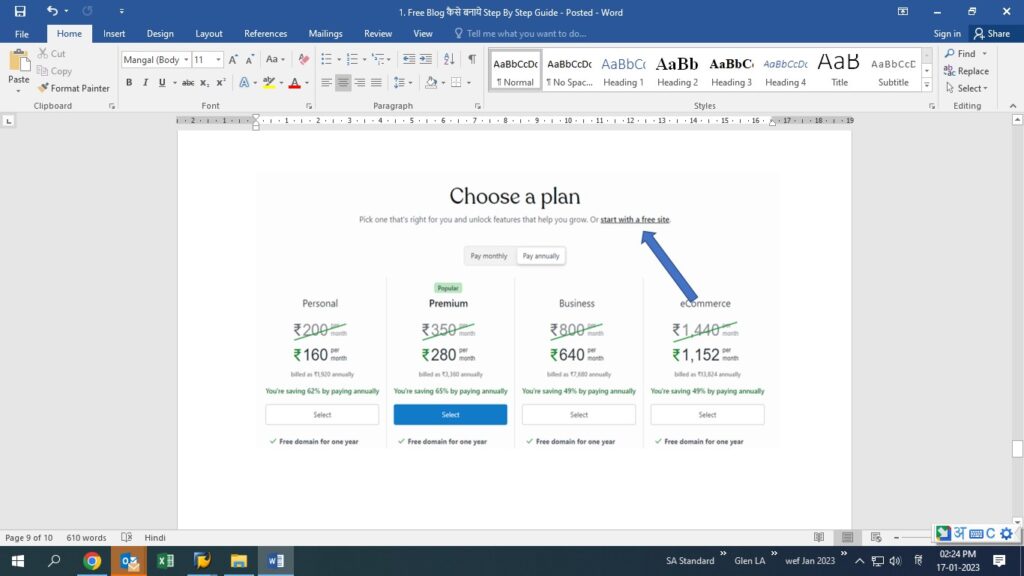
Task: Expand the font size dropdown
Action: pyautogui.click(x=217, y=60)
